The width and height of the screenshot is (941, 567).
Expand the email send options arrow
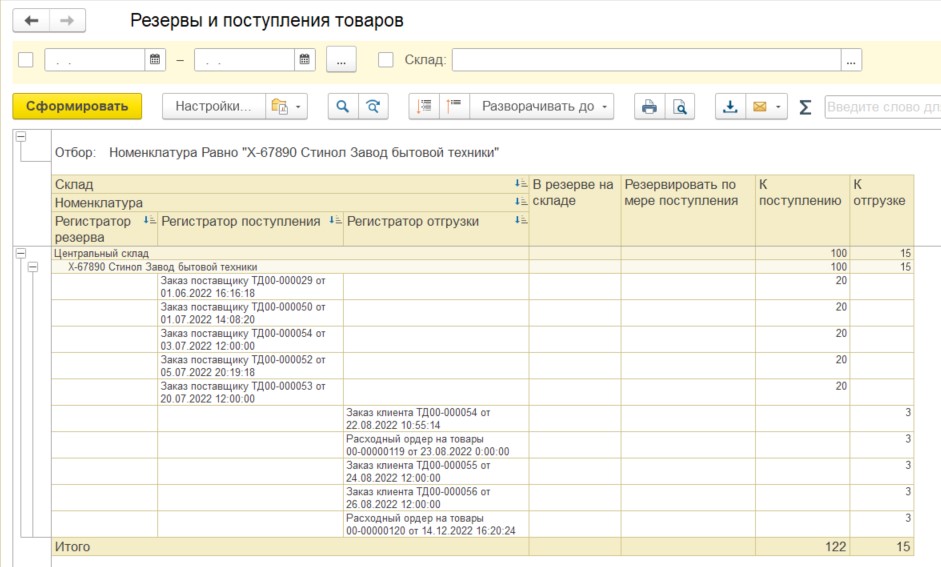point(778,106)
